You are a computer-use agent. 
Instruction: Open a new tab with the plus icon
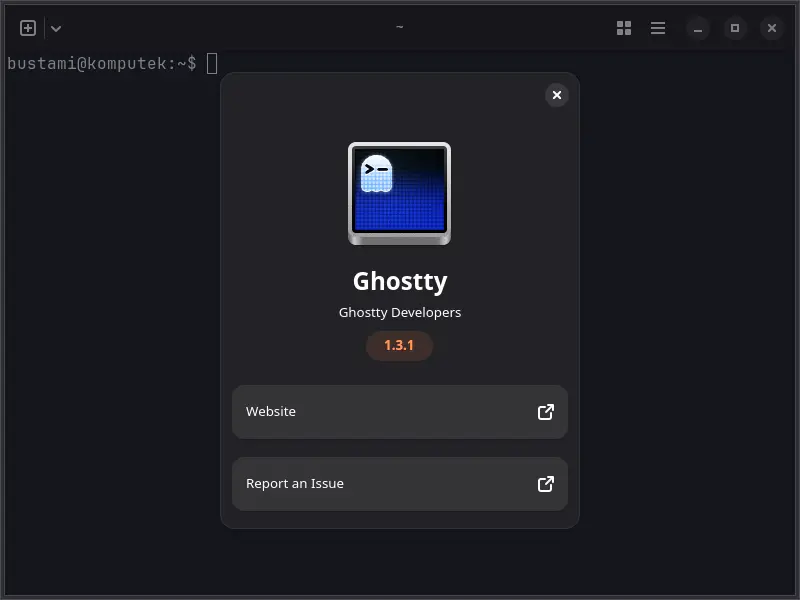(x=28, y=28)
